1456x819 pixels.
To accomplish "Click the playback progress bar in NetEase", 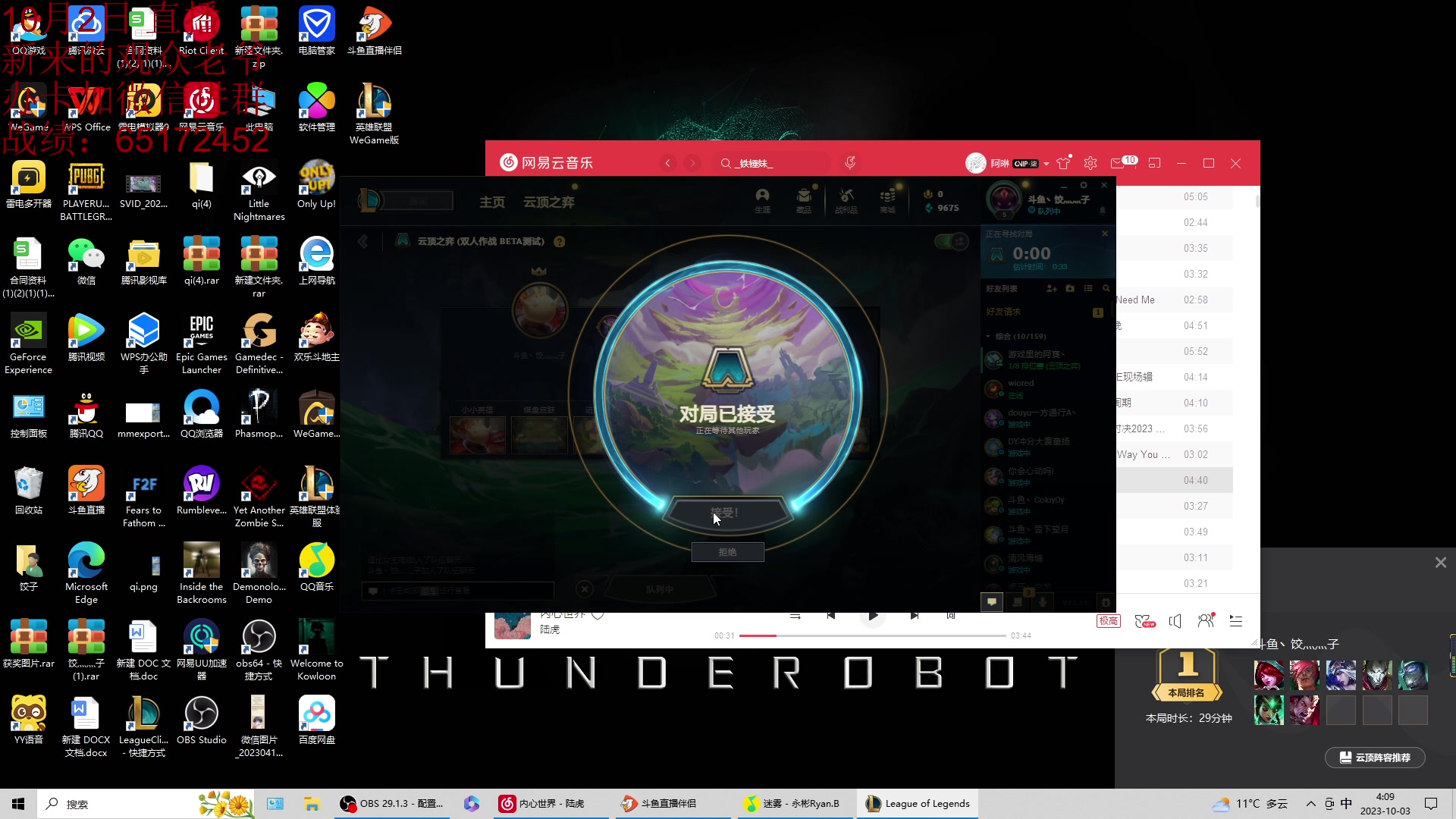I will [872, 635].
